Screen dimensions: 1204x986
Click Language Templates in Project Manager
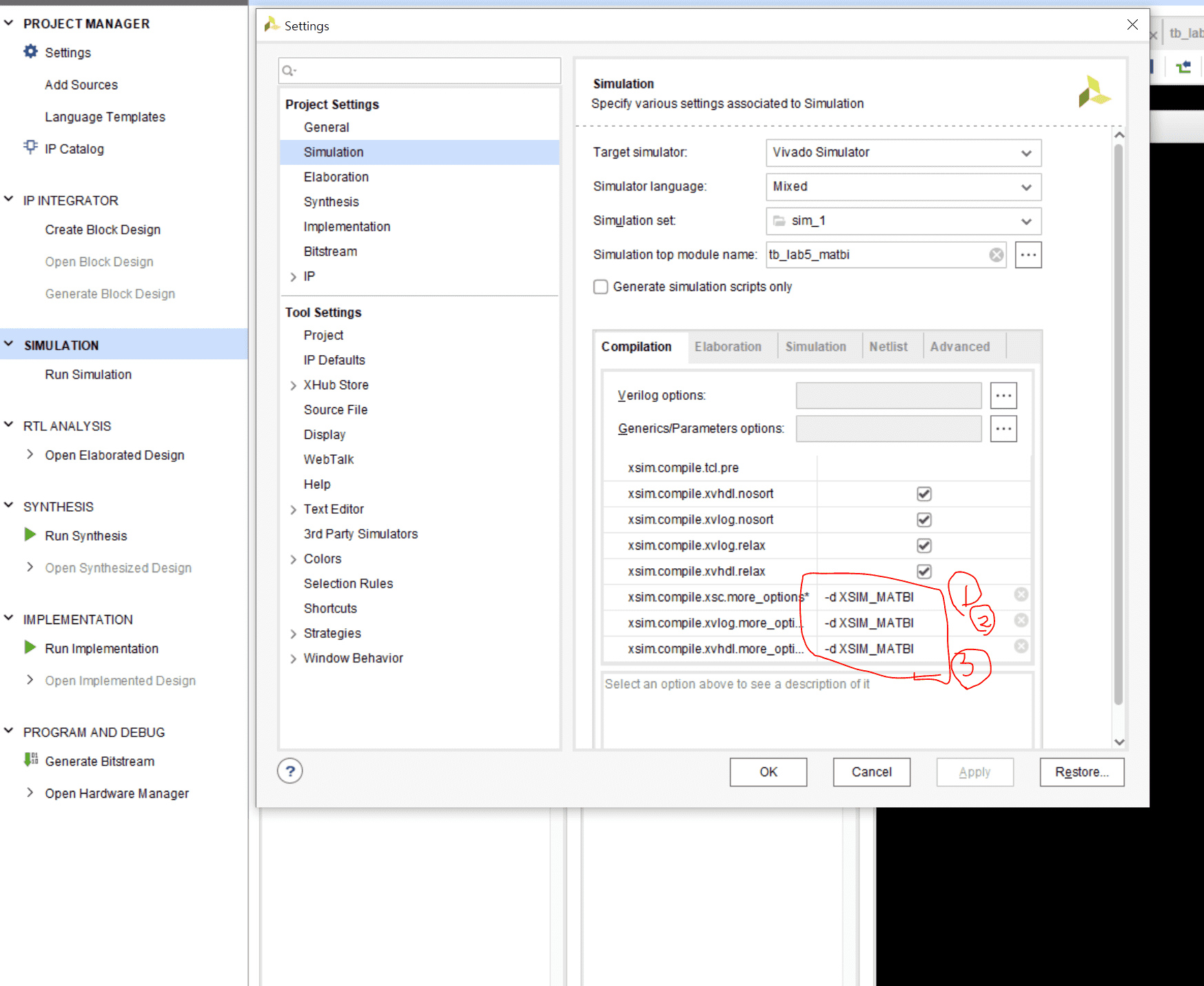[x=105, y=117]
